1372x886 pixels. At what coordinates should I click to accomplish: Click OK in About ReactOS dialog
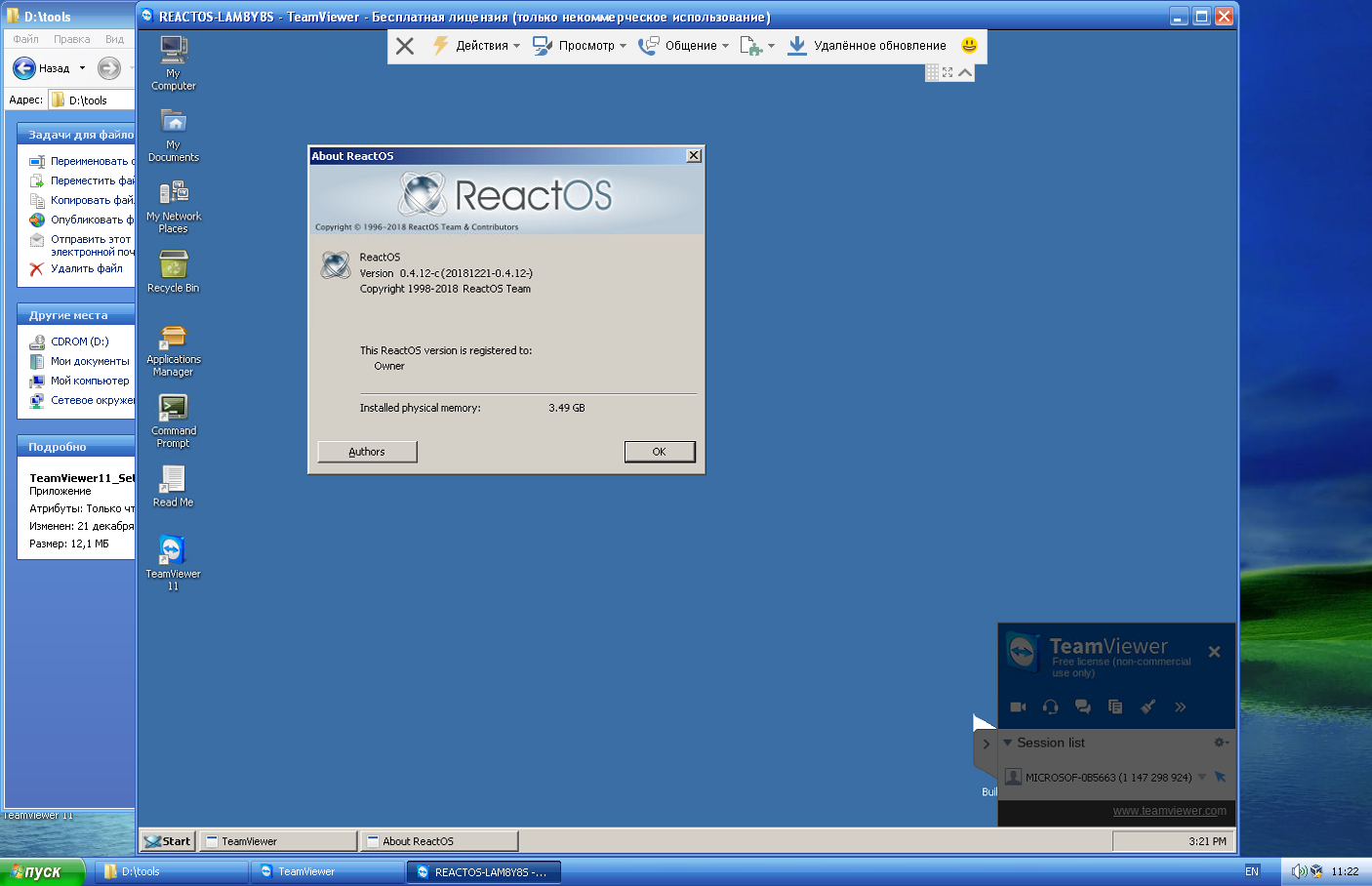click(x=660, y=452)
